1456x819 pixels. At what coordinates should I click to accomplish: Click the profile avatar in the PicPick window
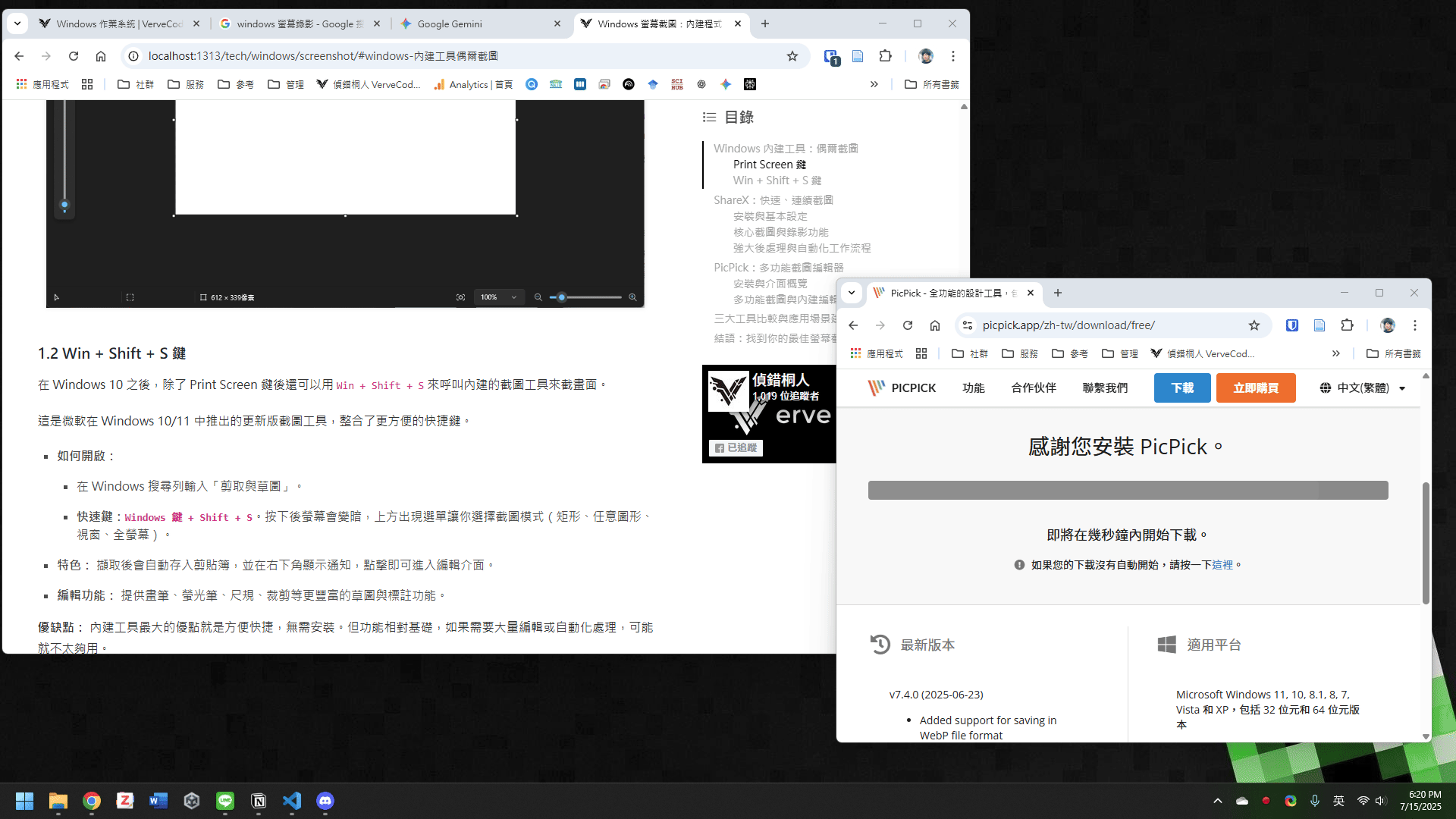pos(1387,325)
